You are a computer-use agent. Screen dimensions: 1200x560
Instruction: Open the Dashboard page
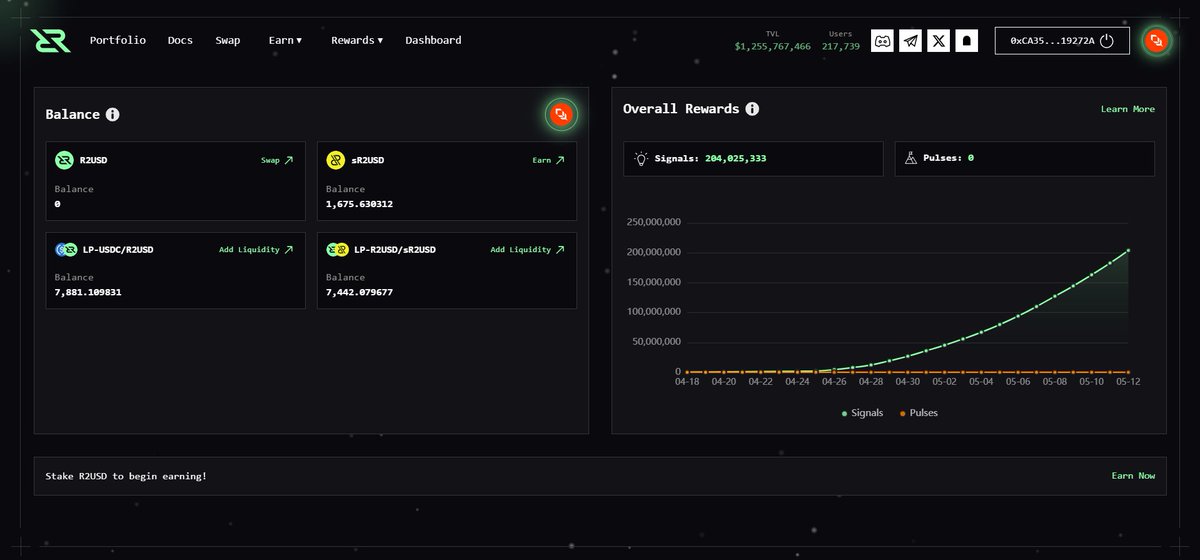tap(433, 40)
